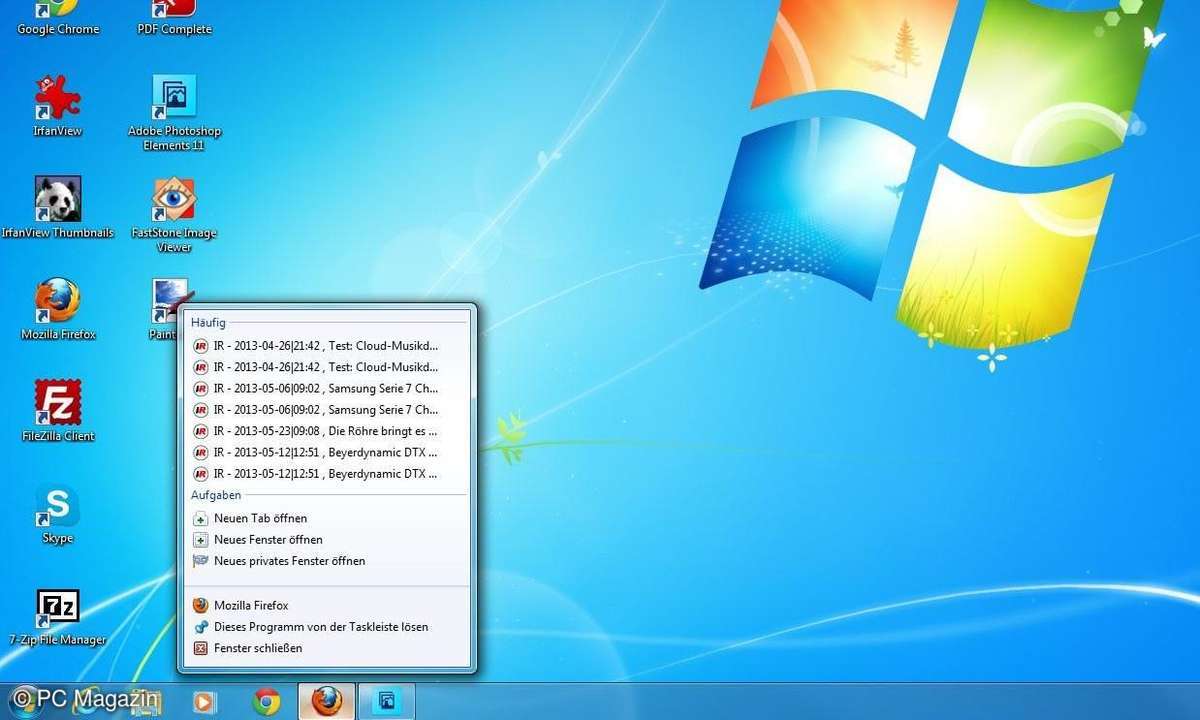This screenshot has height=720, width=1200.
Task: Select the Mozilla Firefox desktop shortcut
Action: 58,309
